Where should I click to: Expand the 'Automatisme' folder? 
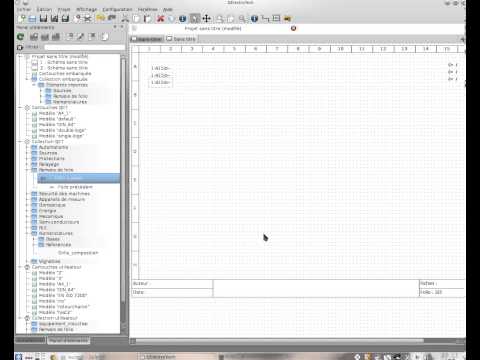tap(27, 147)
